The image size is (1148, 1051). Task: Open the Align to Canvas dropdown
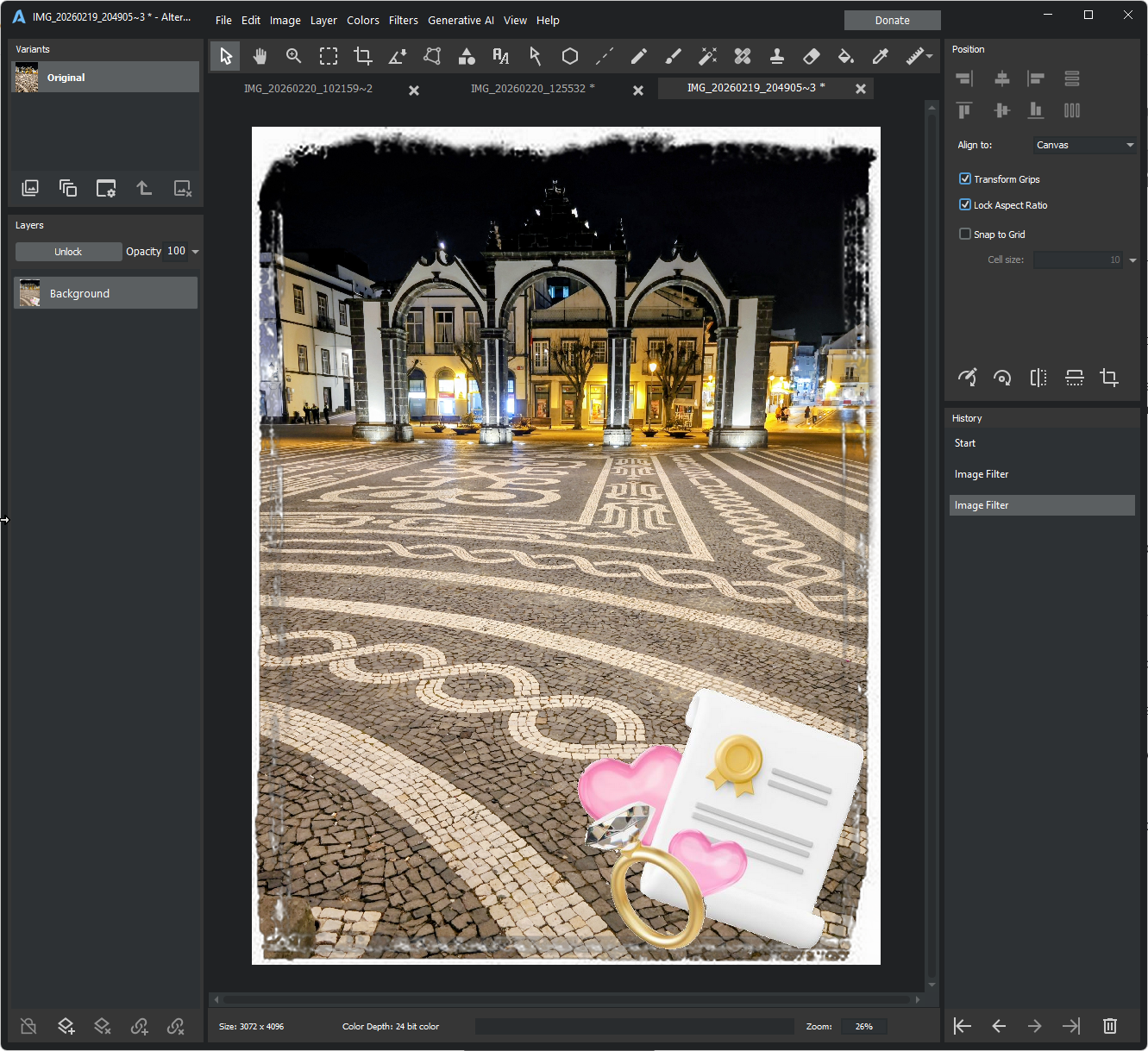[1085, 145]
